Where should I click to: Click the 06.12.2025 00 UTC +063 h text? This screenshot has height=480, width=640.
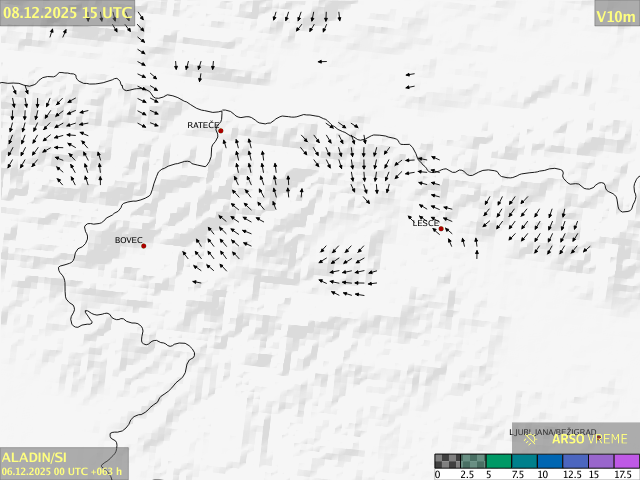click(62, 471)
